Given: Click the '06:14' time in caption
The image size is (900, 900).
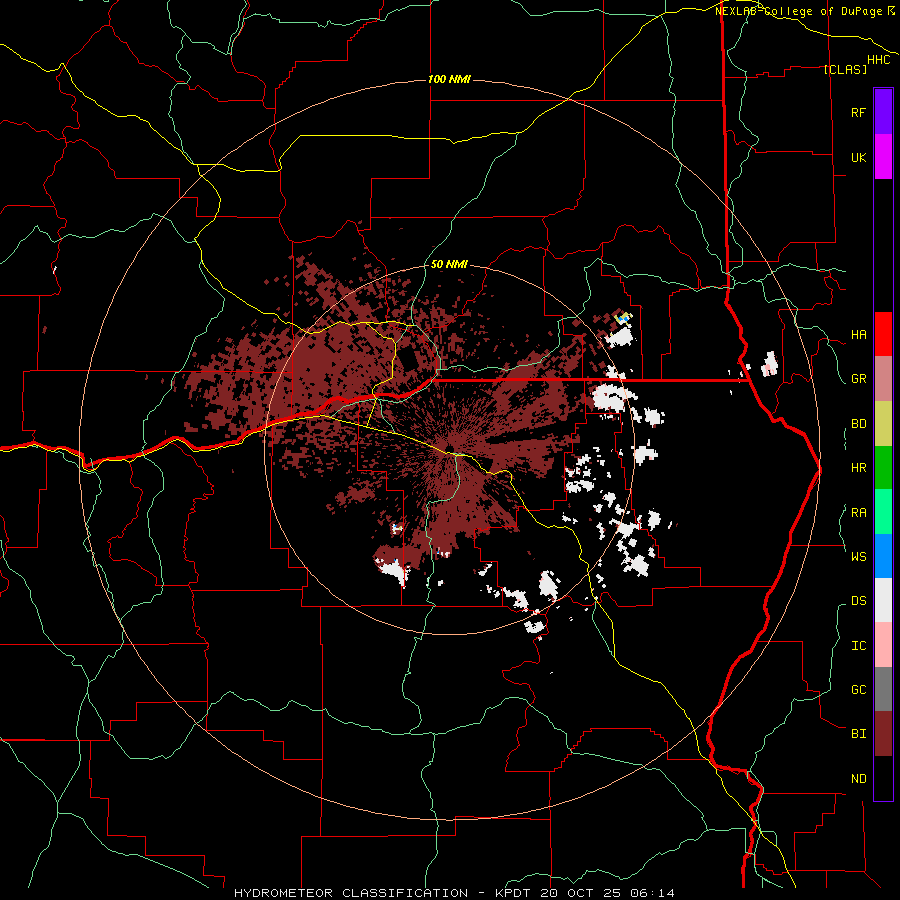Looking at the screenshot, I should 653,893.
